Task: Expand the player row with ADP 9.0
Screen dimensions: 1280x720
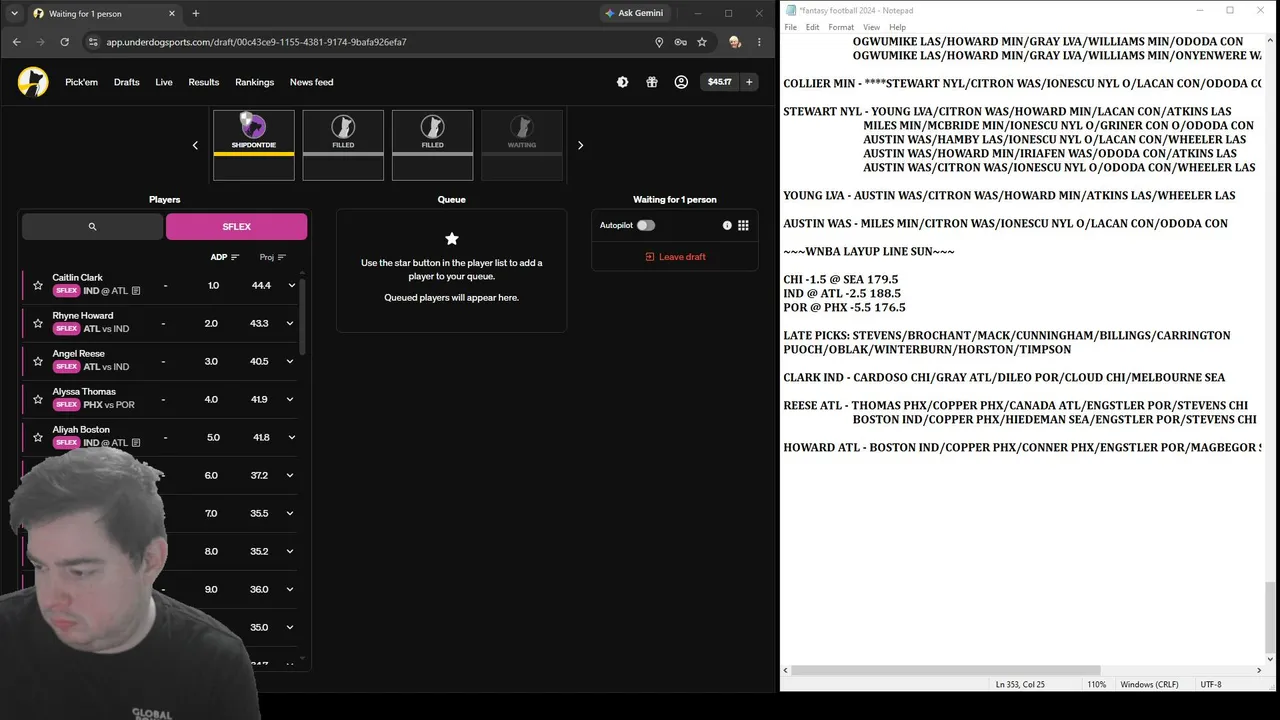Action: tap(291, 589)
